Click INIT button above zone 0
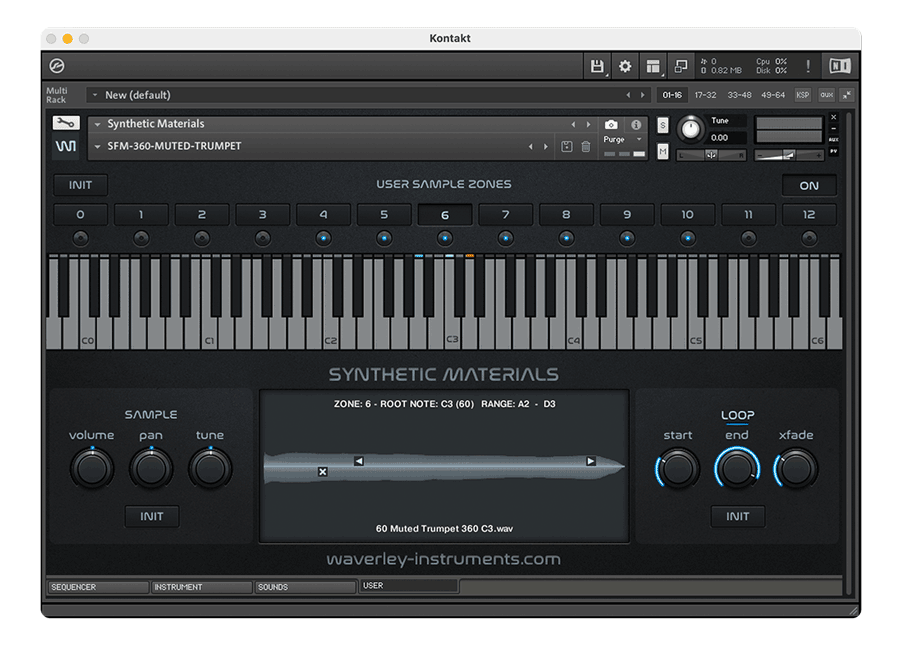 pyautogui.click(x=80, y=185)
